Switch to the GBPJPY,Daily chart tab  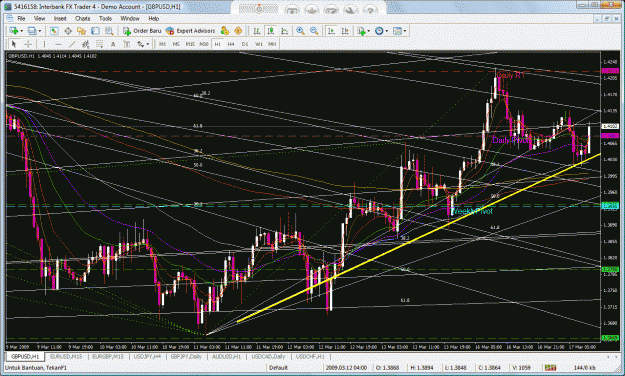click(x=187, y=356)
